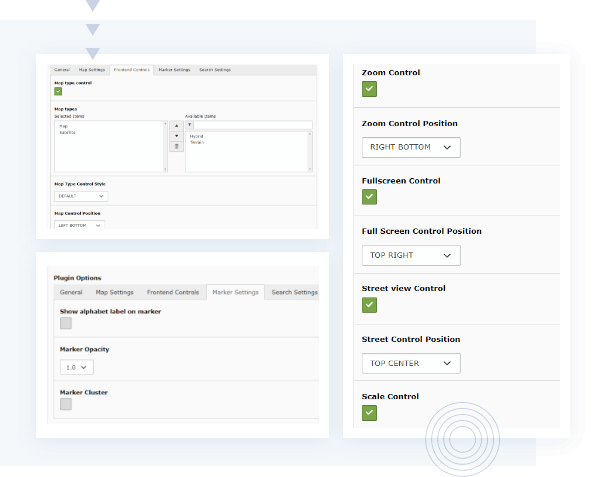Image resolution: width=600 pixels, height=477 pixels.
Task: Enable Show alphabet label on marker
Action: click(66, 323)
